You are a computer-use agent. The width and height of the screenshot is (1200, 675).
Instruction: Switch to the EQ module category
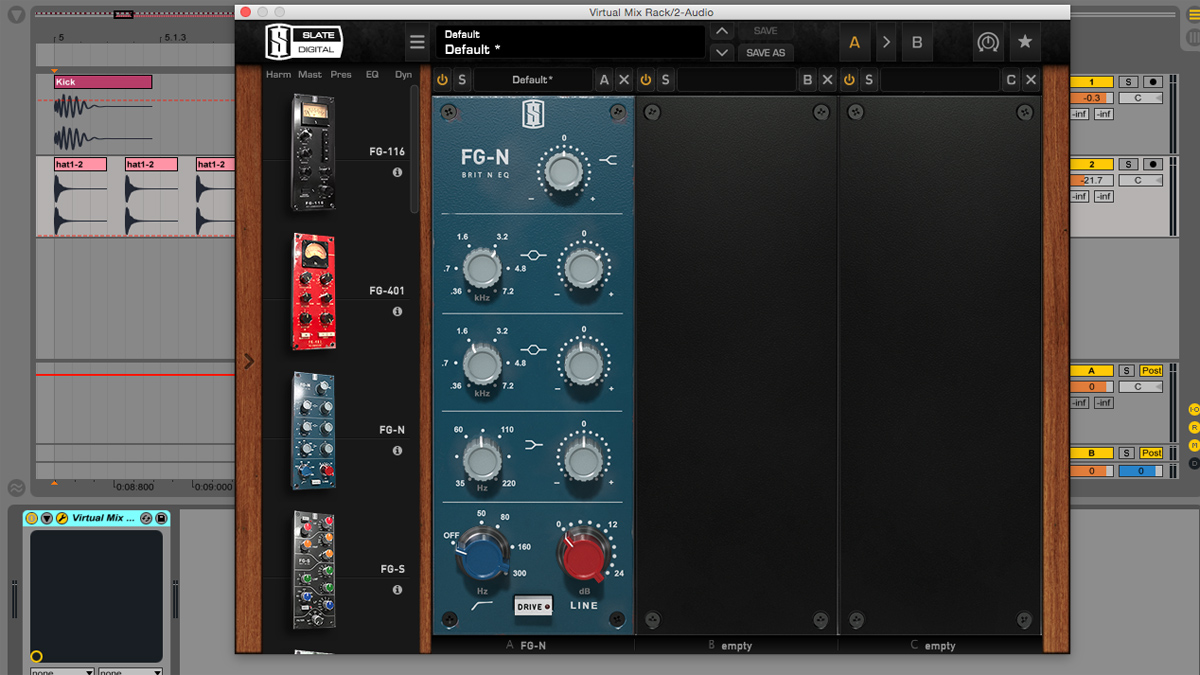372,75
